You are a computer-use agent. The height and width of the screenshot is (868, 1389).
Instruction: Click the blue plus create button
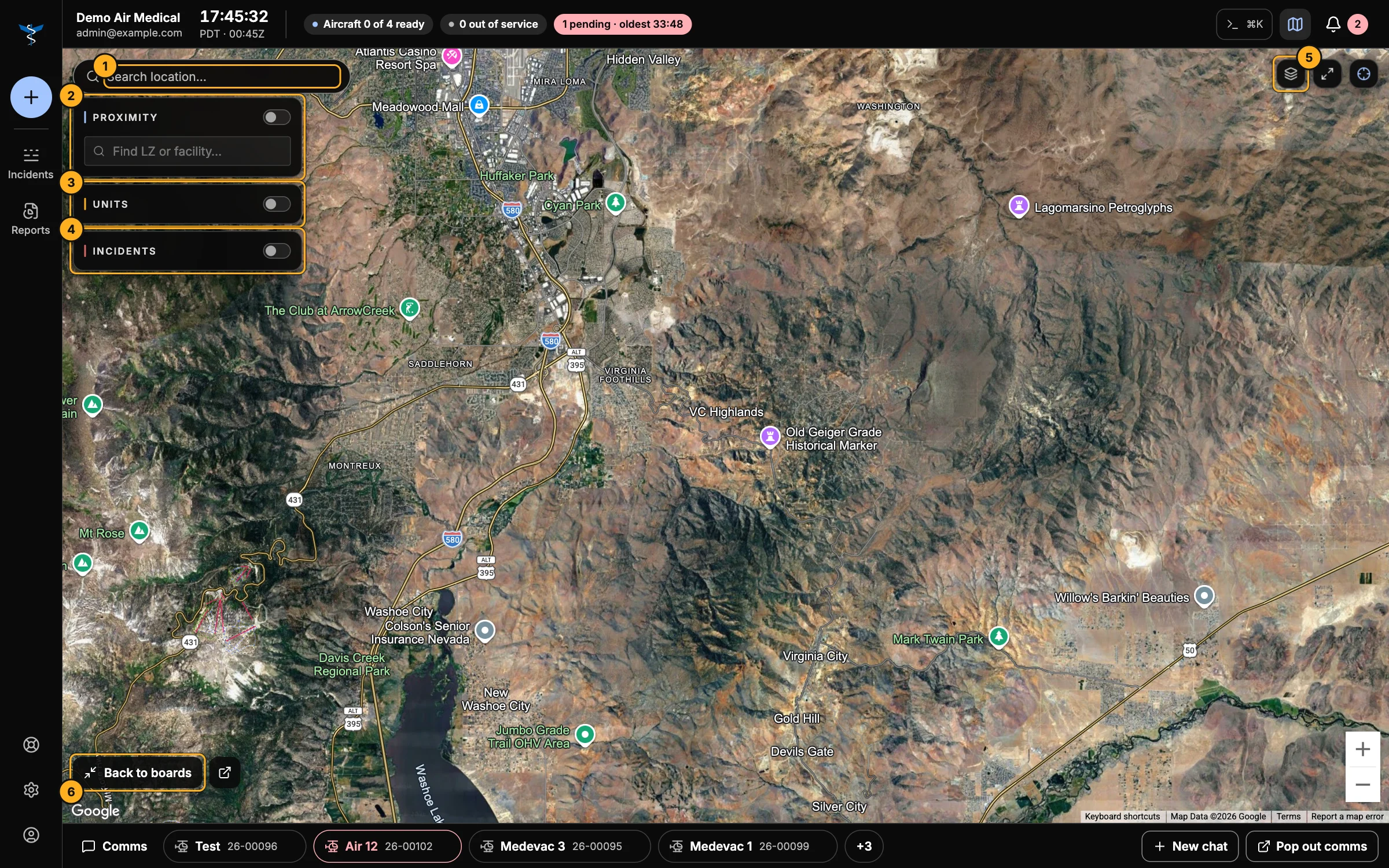click(x=31, y=97)
